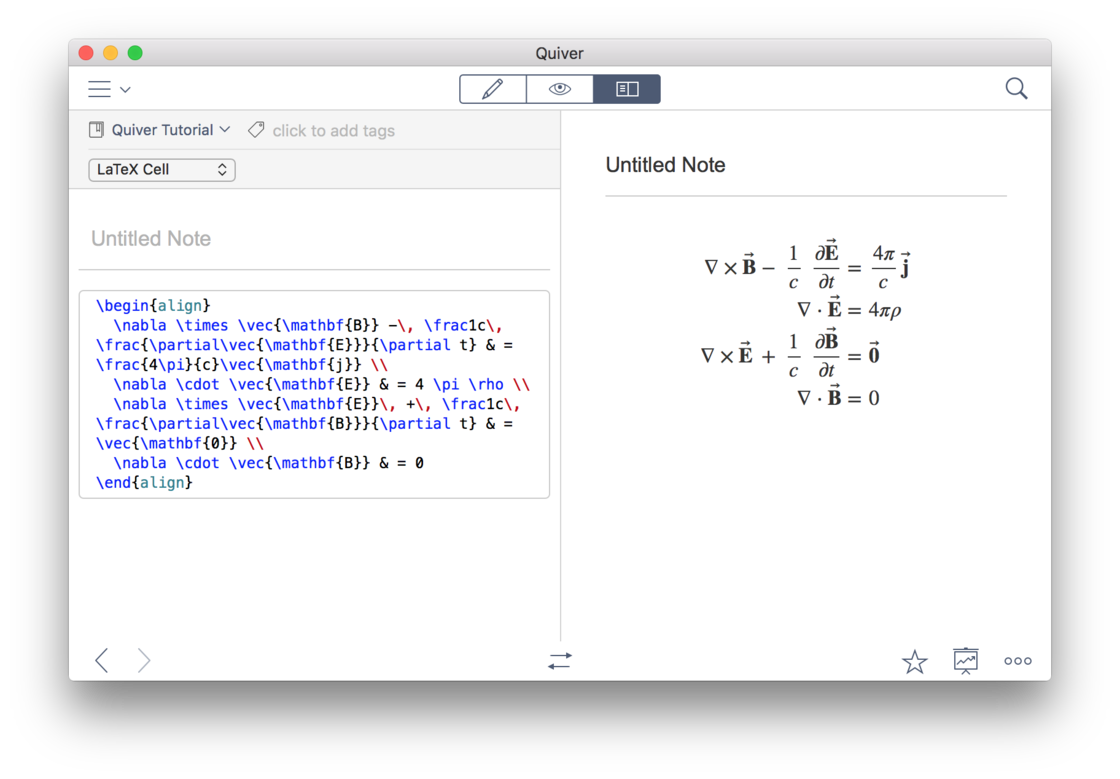Viewport: 1120px width, 779px height.
Task: Click the \begin{align} line in code
Action: tap(153, 306)
